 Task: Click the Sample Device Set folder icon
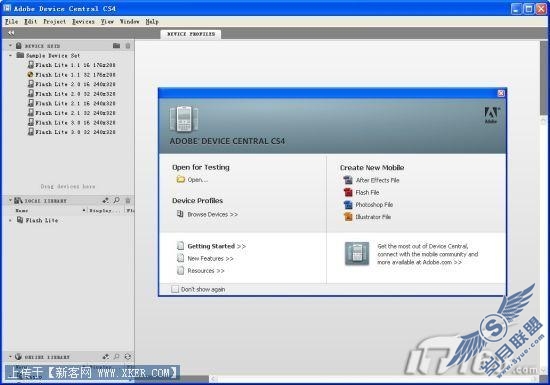(x=20, y=55)
